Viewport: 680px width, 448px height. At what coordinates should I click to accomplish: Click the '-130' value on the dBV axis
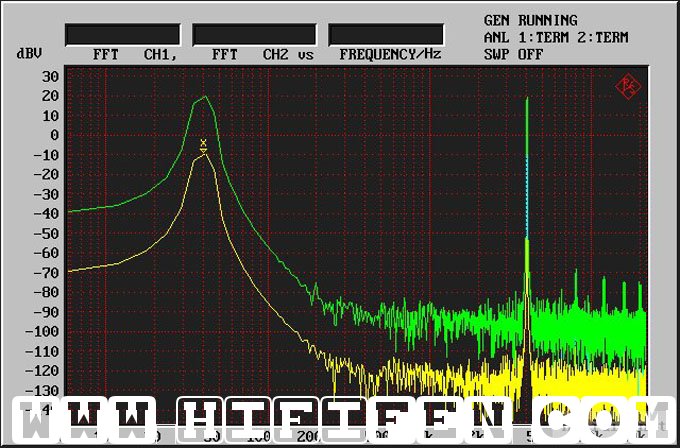tap(42, 390)
